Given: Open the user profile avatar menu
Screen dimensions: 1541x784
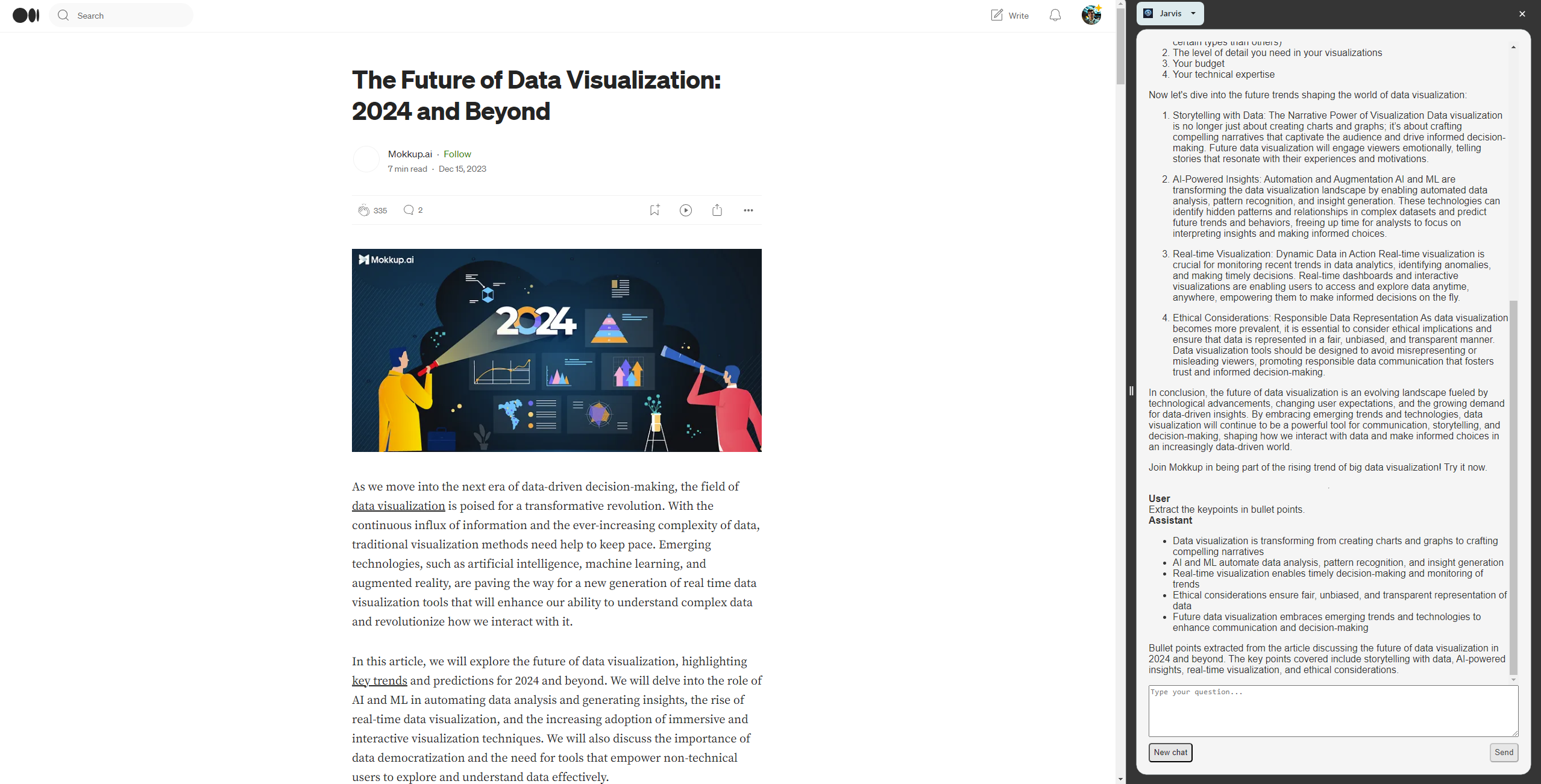Looking at the screenshot, I should point(1091,15).
